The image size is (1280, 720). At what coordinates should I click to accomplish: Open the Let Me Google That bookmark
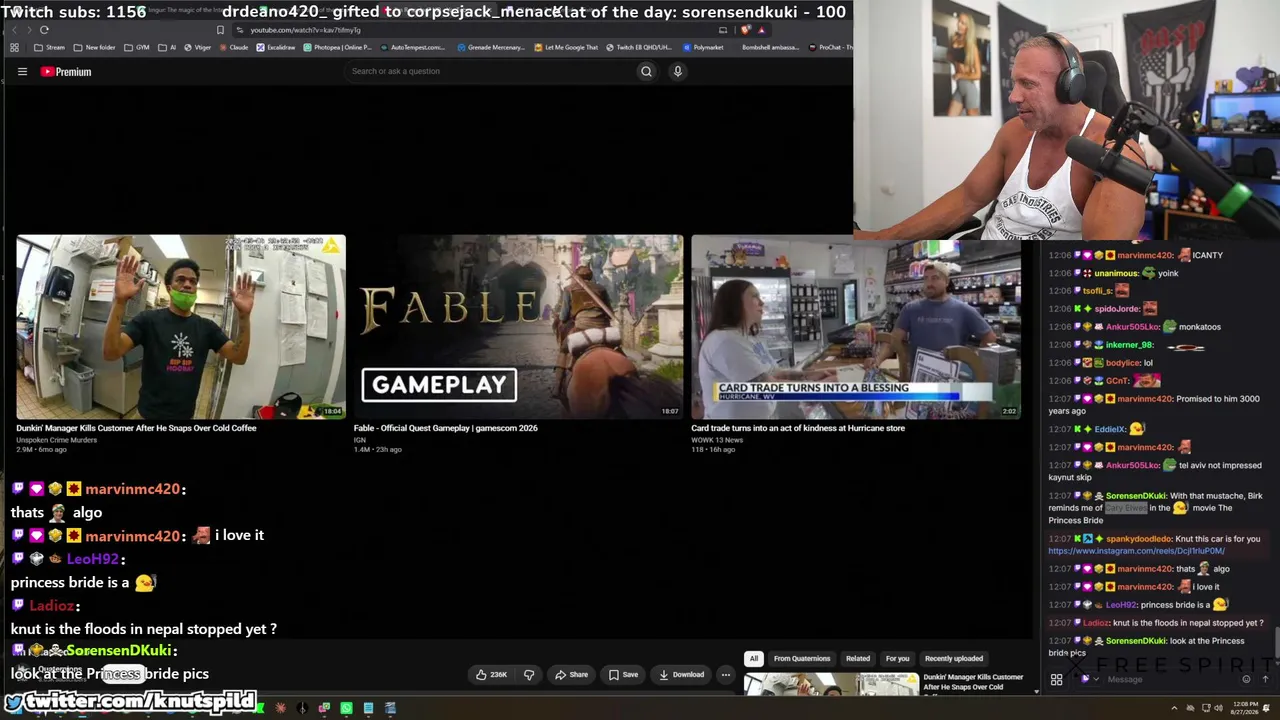click(x=566, y=47)
